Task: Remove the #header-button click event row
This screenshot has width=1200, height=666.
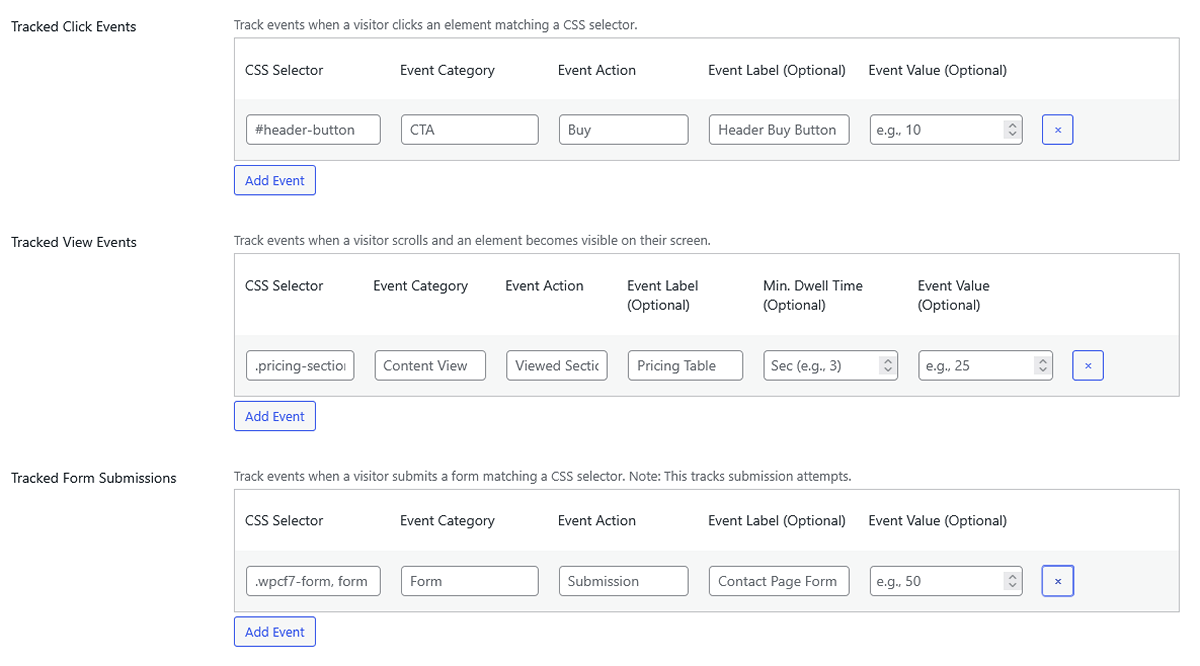Action: pos(1057,129)
